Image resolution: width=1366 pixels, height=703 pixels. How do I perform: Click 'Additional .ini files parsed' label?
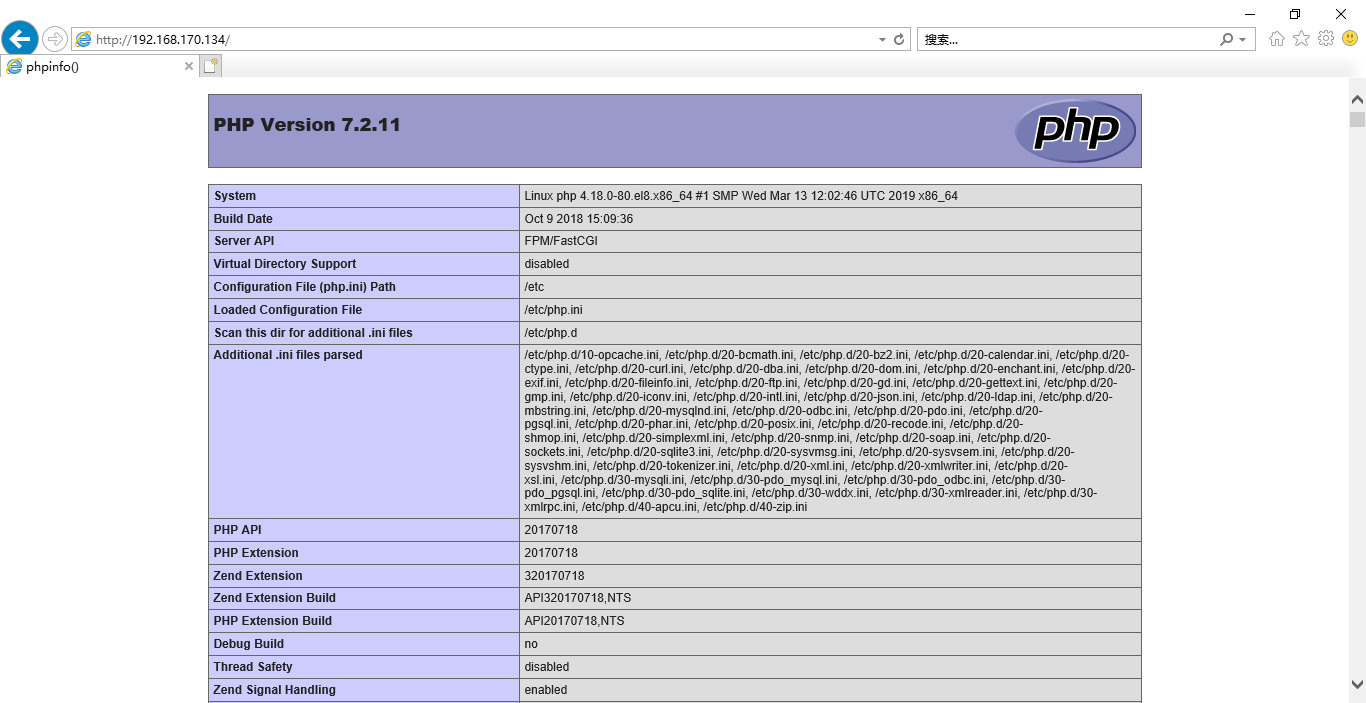(x=288, y=355)
